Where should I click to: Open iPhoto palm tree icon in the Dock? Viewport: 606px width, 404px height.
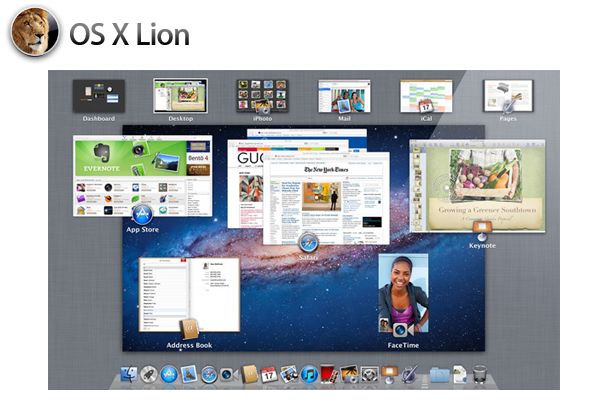349,374
